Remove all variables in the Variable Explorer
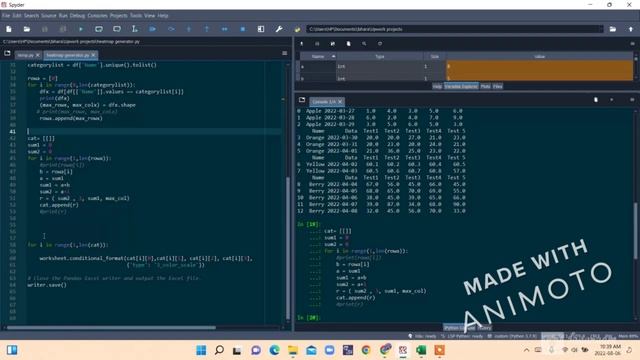640x360 pixels. pos(349,44)
